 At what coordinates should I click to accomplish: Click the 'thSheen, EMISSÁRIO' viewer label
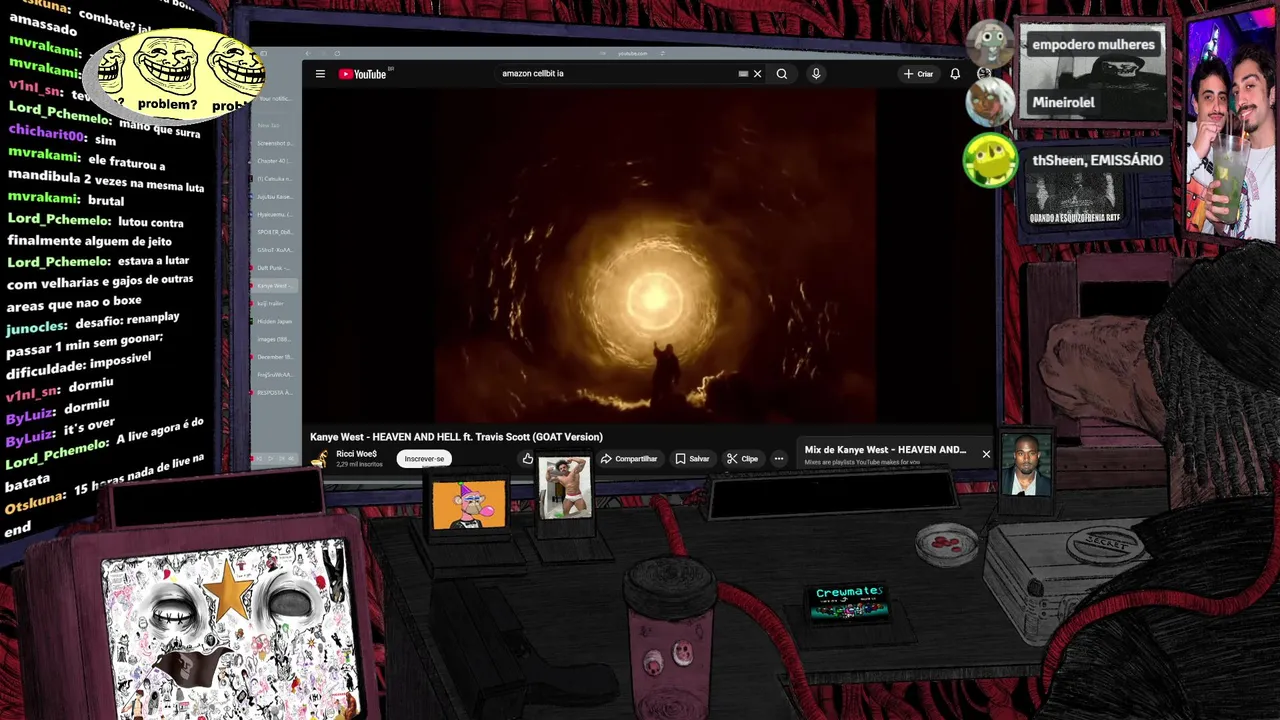(x=1098, y=160)
